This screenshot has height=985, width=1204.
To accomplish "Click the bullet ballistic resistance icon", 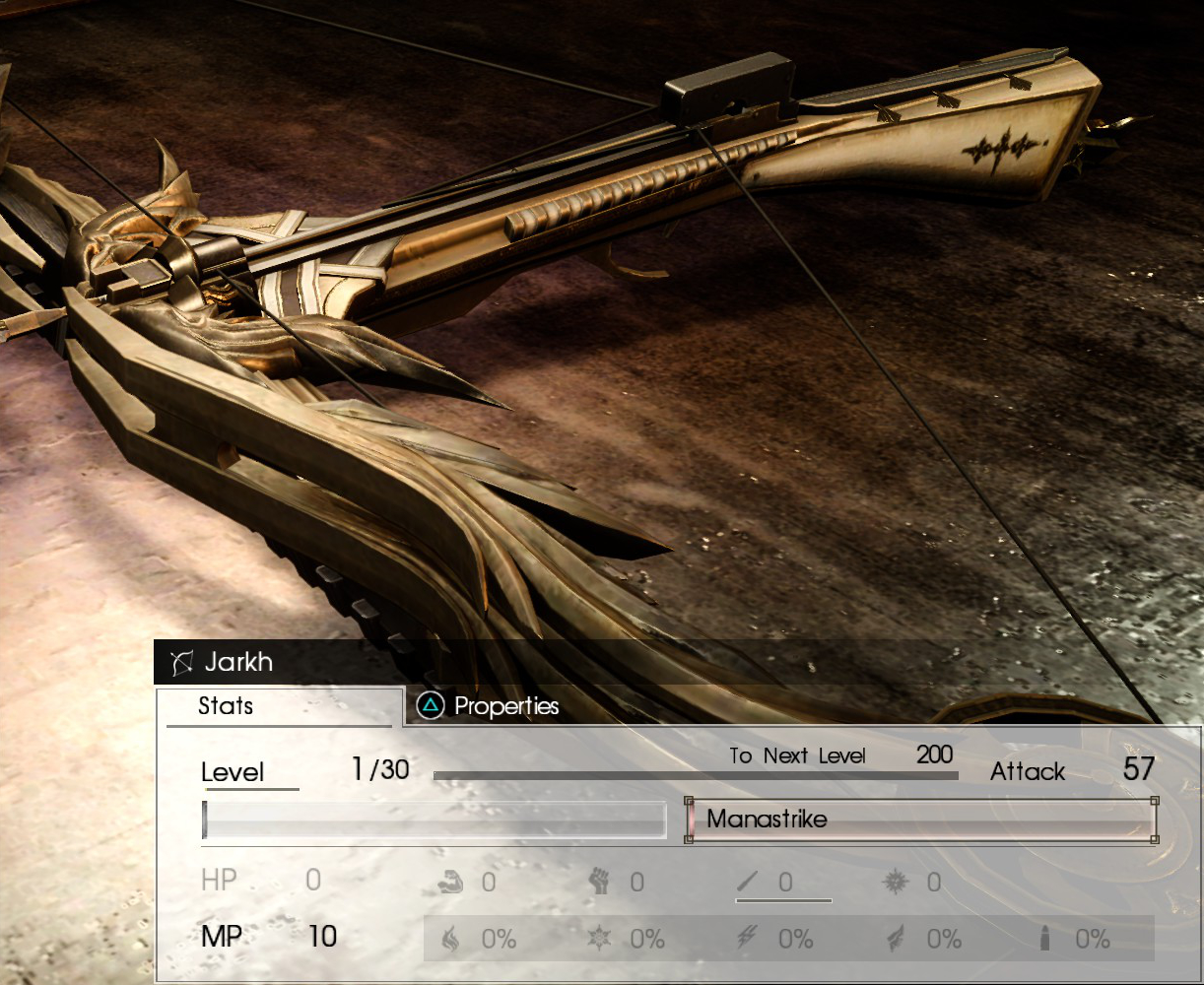I will [x=1044, y=939].
